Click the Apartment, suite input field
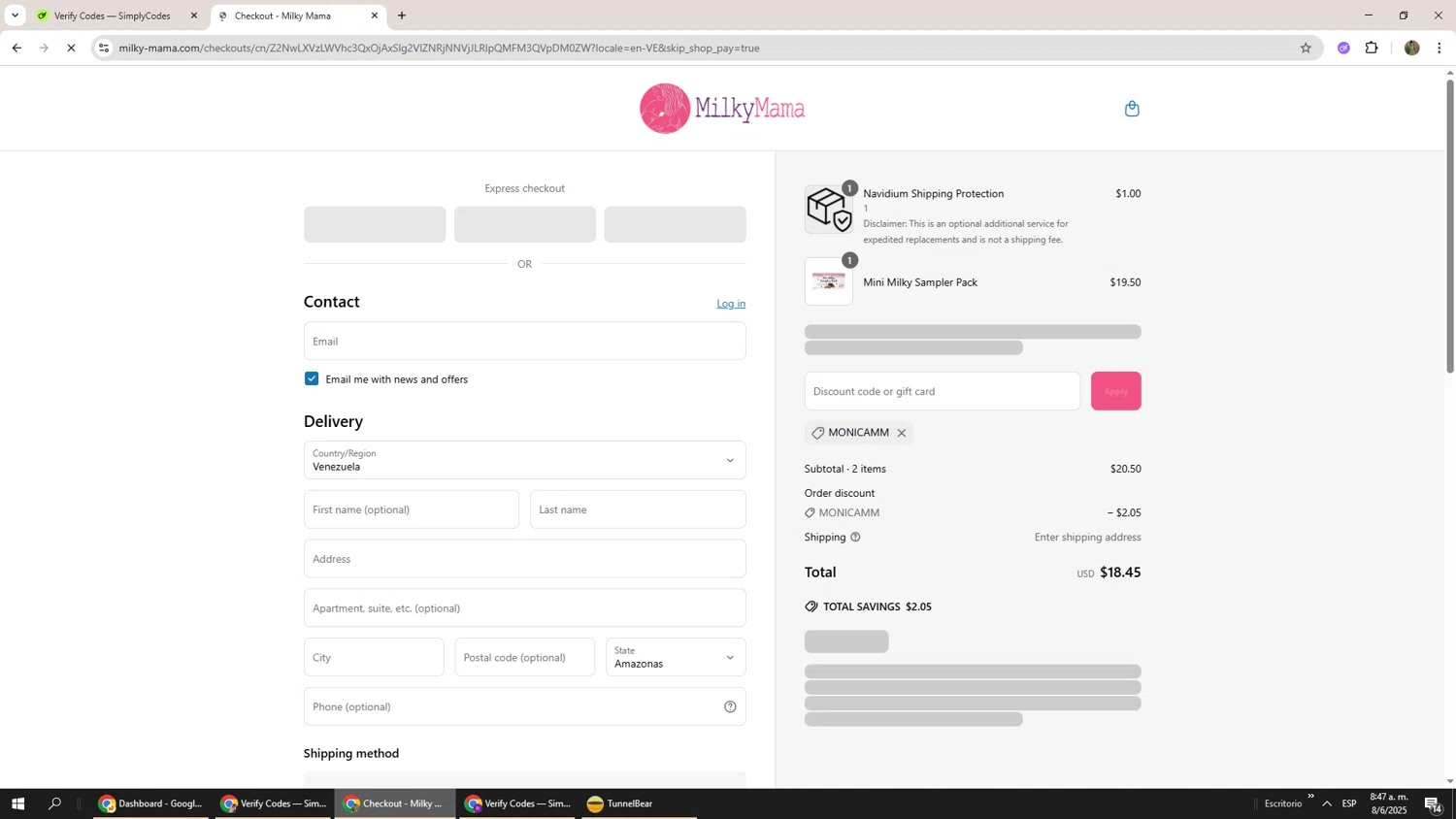The image size is (1456, 819). 524,608
